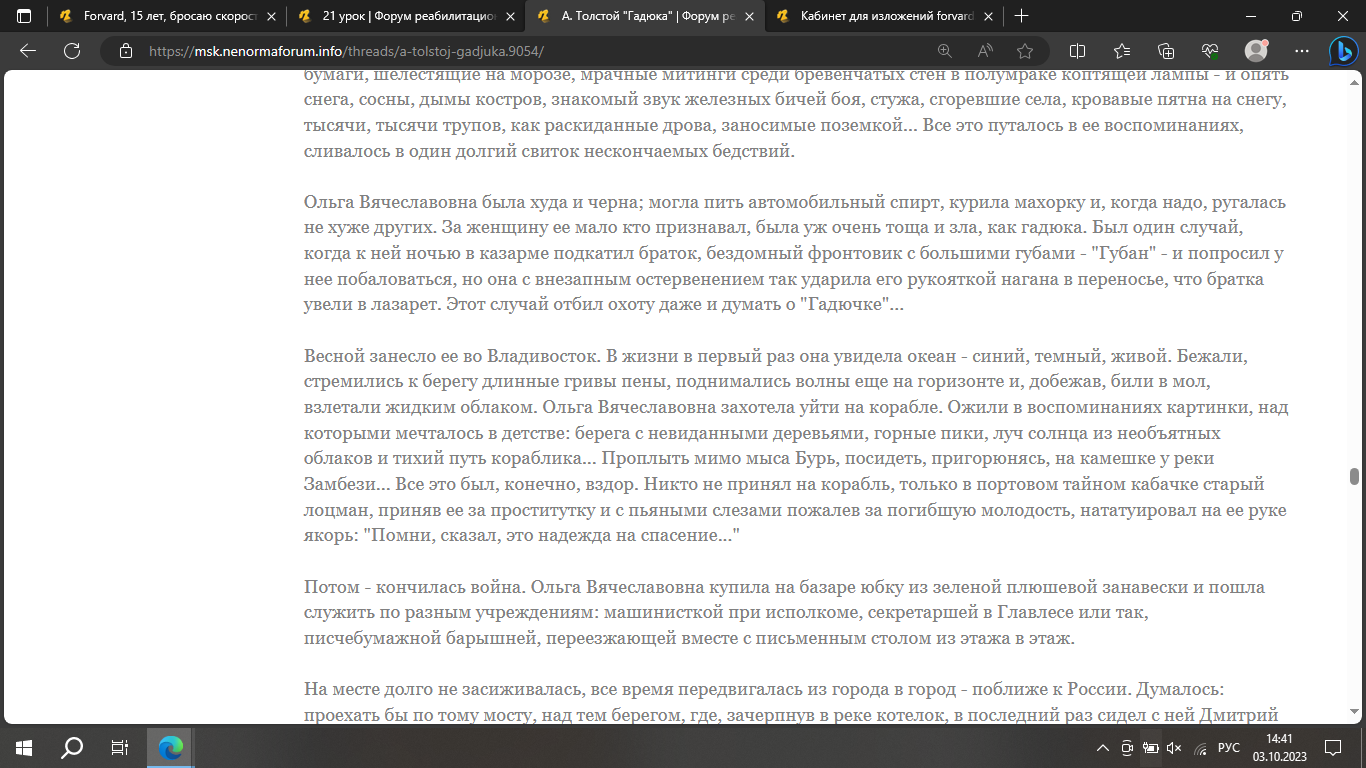Open Task View on the taskbar
Image resolution: width=1366 pixels, height=768 pixels.
pos(120,747)
